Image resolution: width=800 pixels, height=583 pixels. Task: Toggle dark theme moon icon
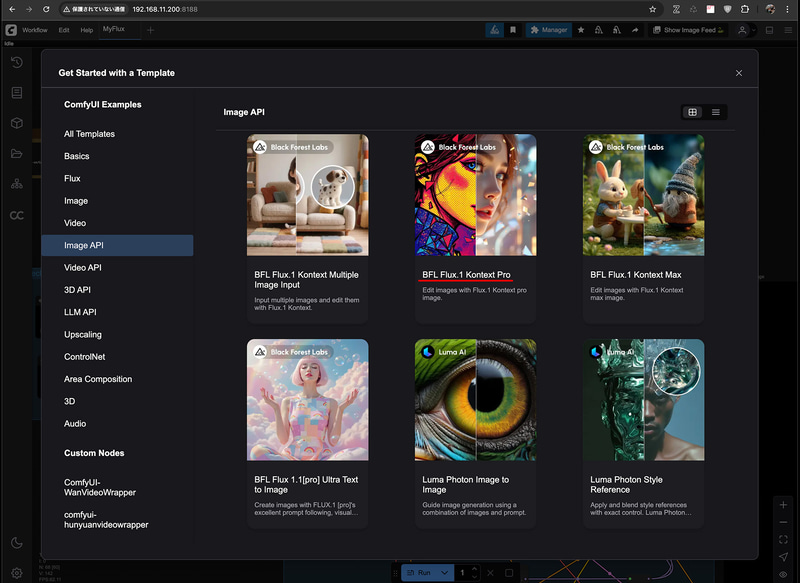17,543
